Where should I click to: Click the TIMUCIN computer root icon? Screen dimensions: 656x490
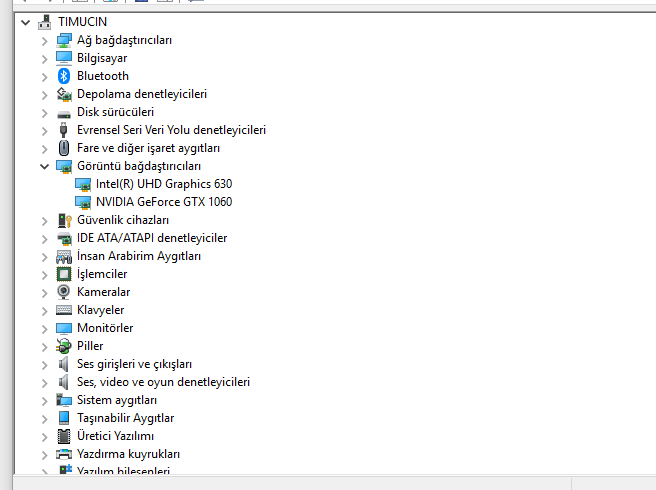point(45,22)
